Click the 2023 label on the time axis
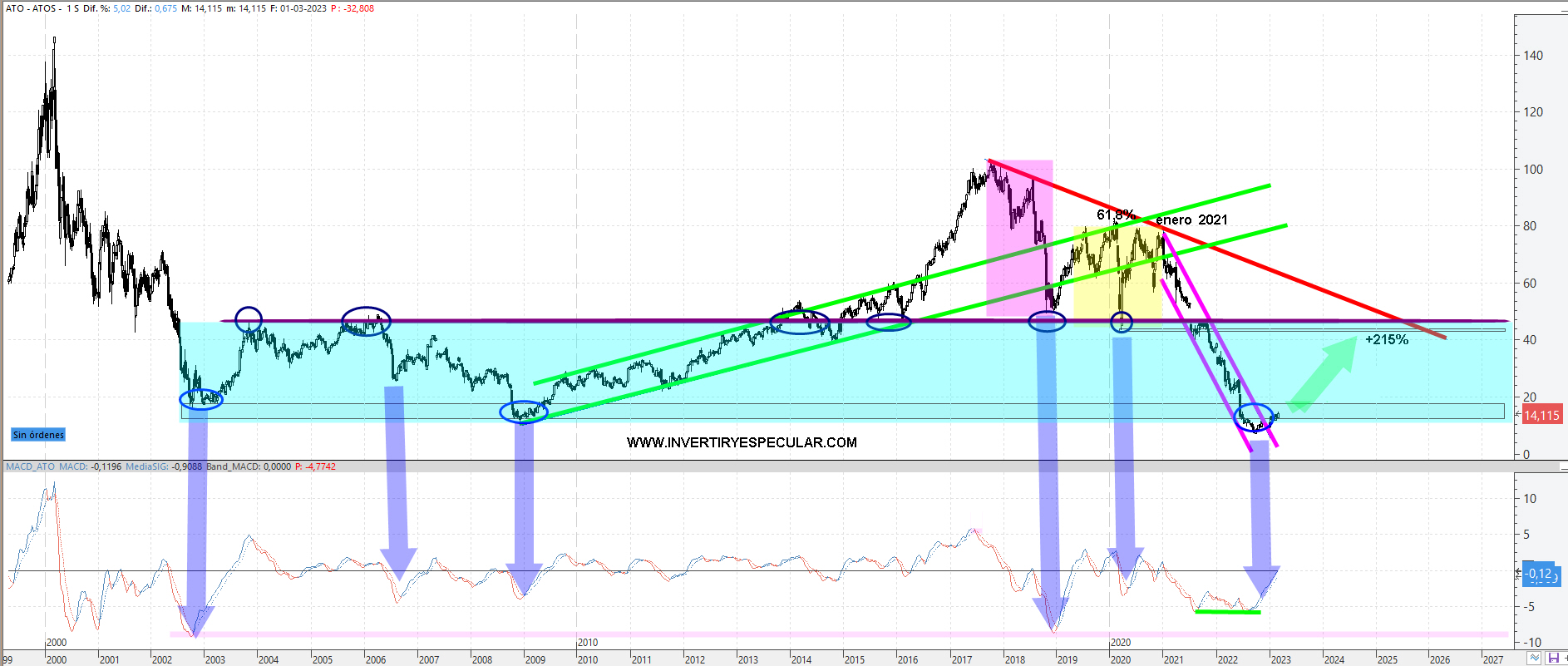Viewport: 1568px width, 666px height. tap(1280, 659)
